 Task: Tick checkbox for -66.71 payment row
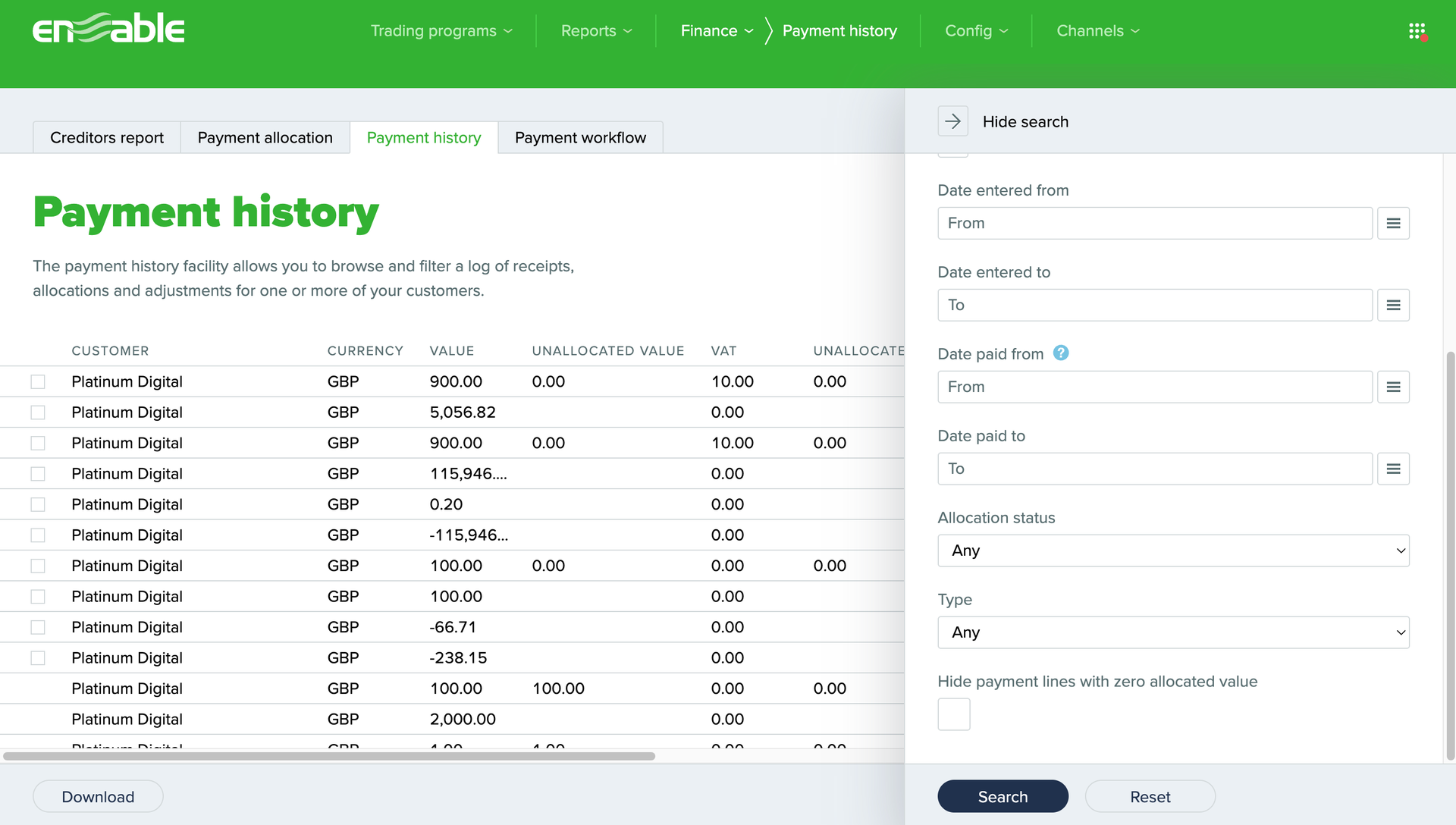tap(38, 627)
